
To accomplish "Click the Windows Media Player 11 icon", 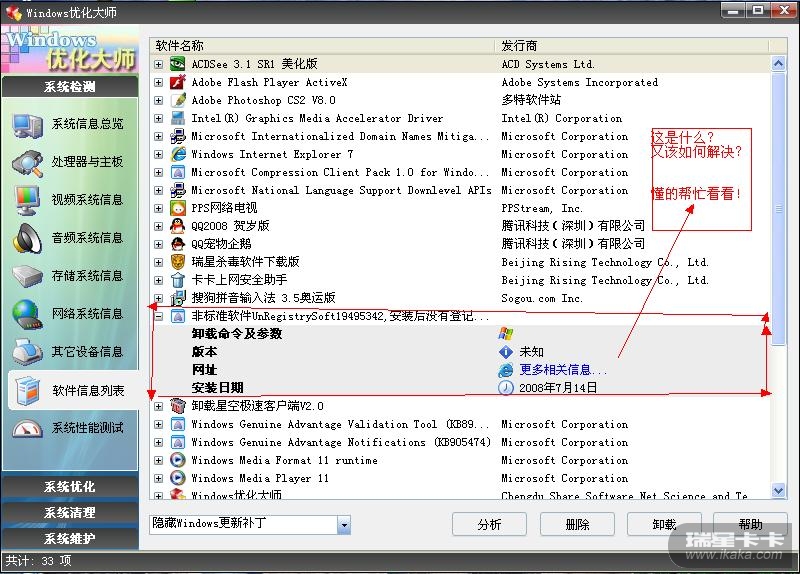I will (x=178, y=478).
